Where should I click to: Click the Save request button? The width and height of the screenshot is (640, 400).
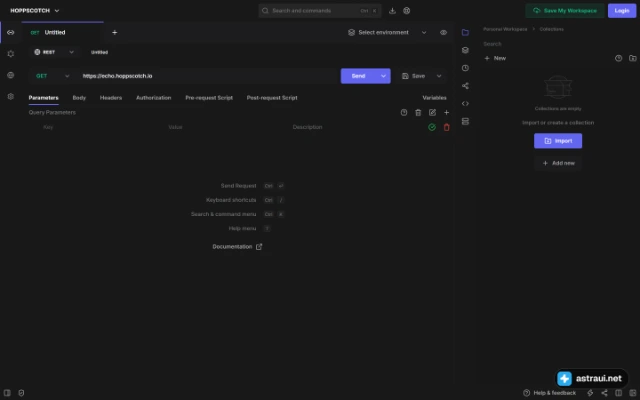click(414, 76)
